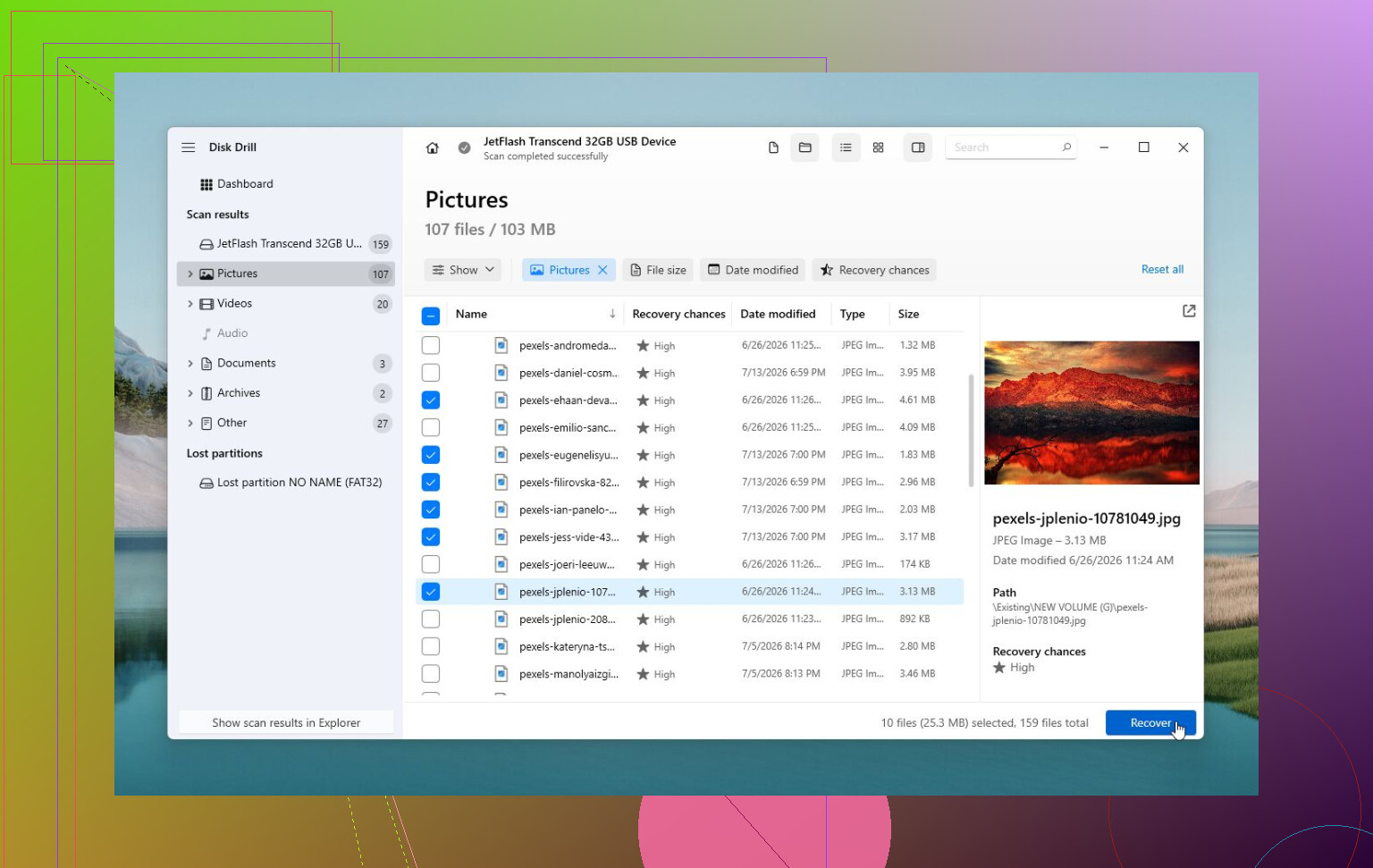Uncheck the pexels-filirovska file checkbox
The width and height of the screenshot is (1373, 868).
click(x=431, y=482)
